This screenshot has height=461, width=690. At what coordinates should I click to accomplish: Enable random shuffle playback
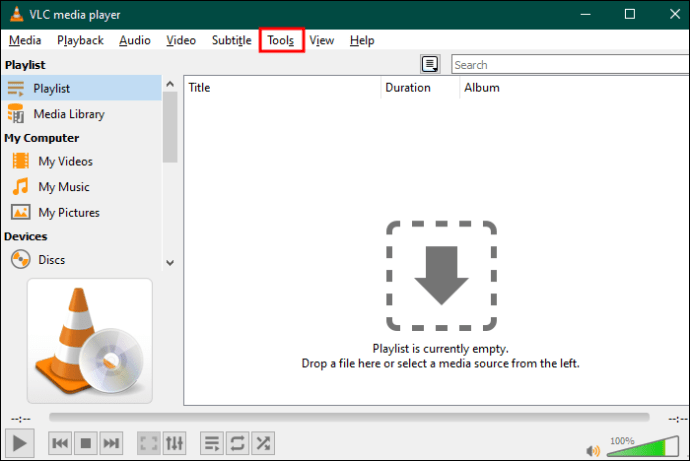(x=263, y=443)
